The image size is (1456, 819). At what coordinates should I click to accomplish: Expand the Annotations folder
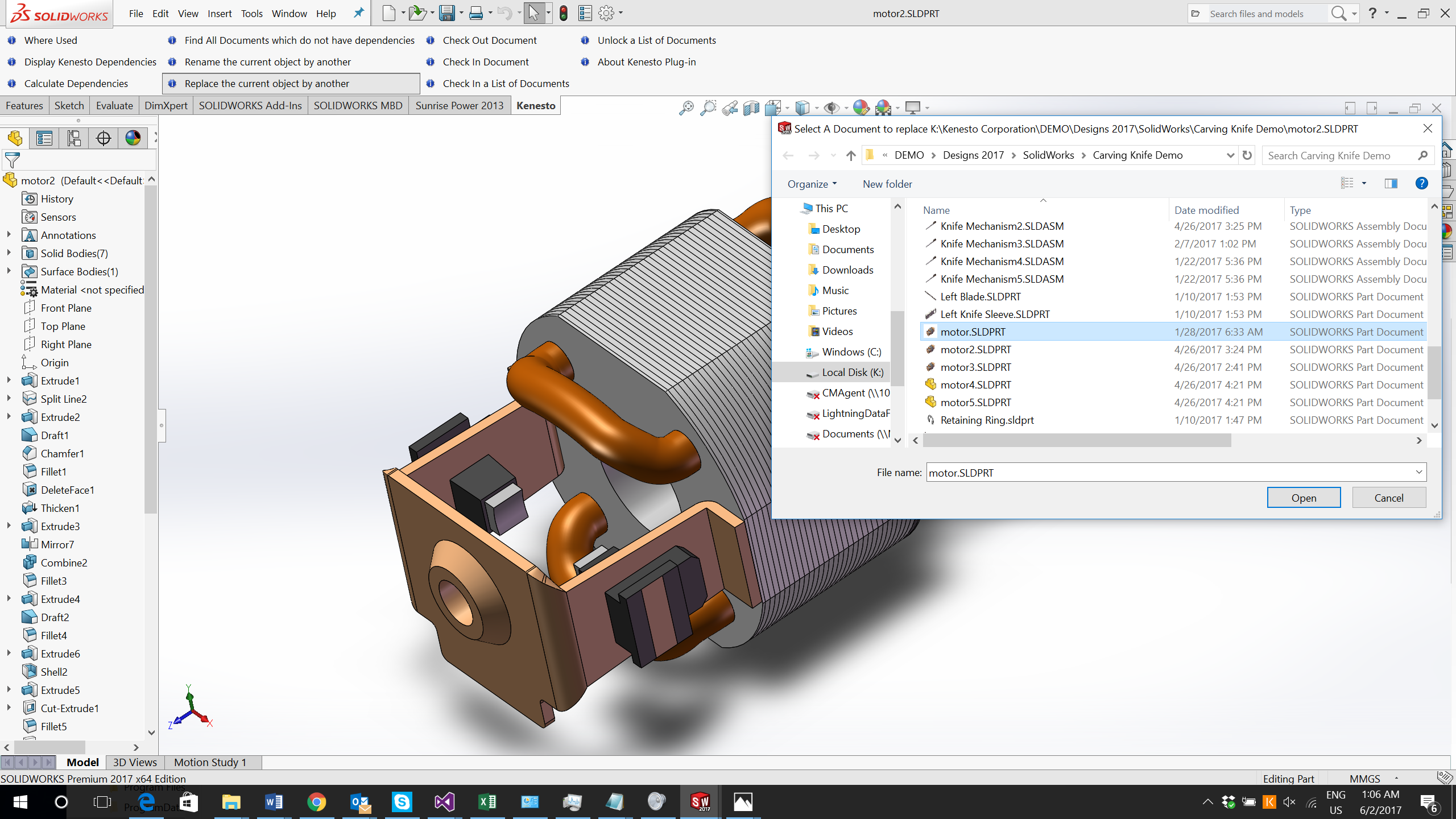(9, 235)
